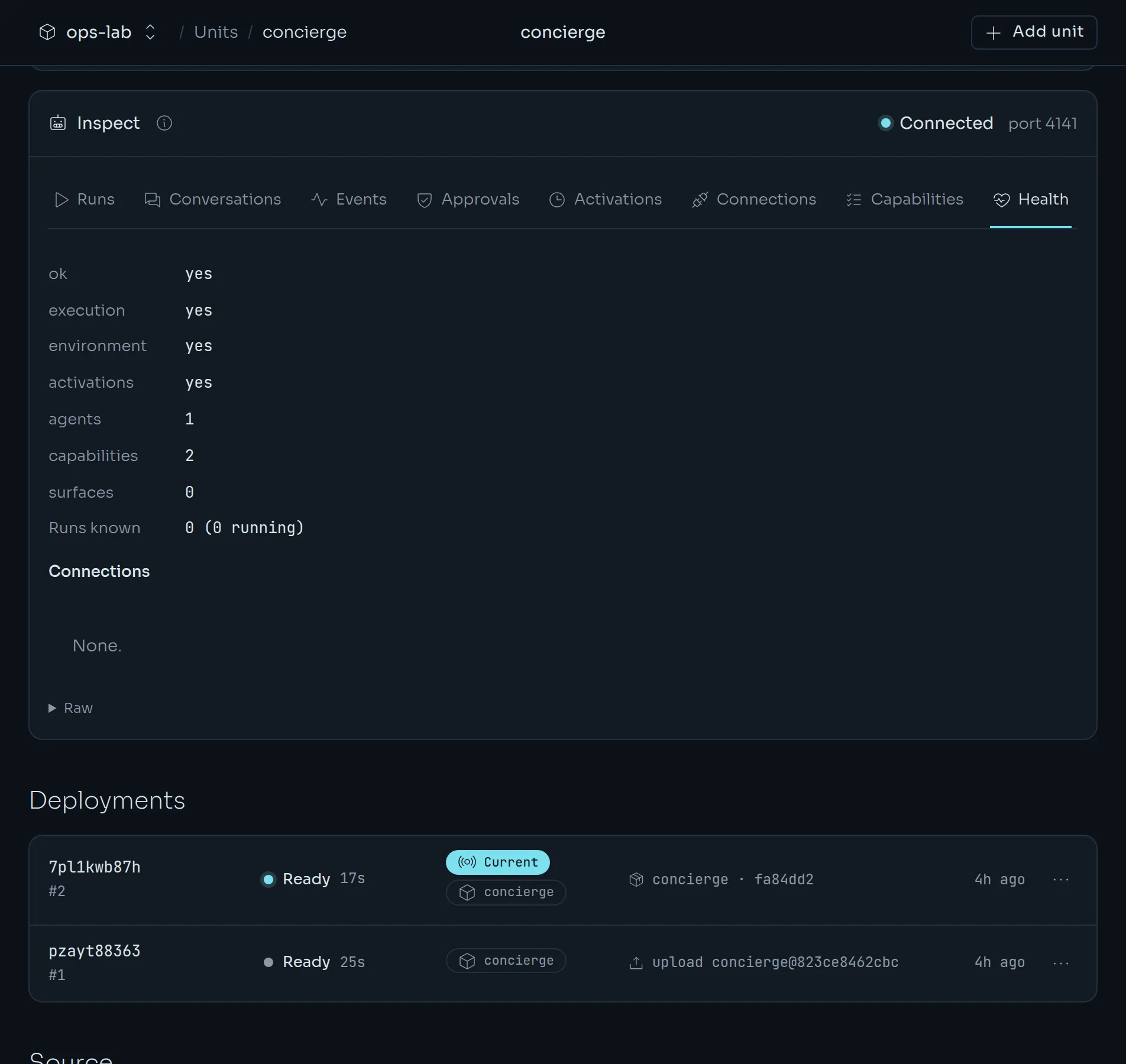Open more options for deployment 7pl1kwb87h
This screenshot has height=1064, width=1126.
coord(1061,880)
